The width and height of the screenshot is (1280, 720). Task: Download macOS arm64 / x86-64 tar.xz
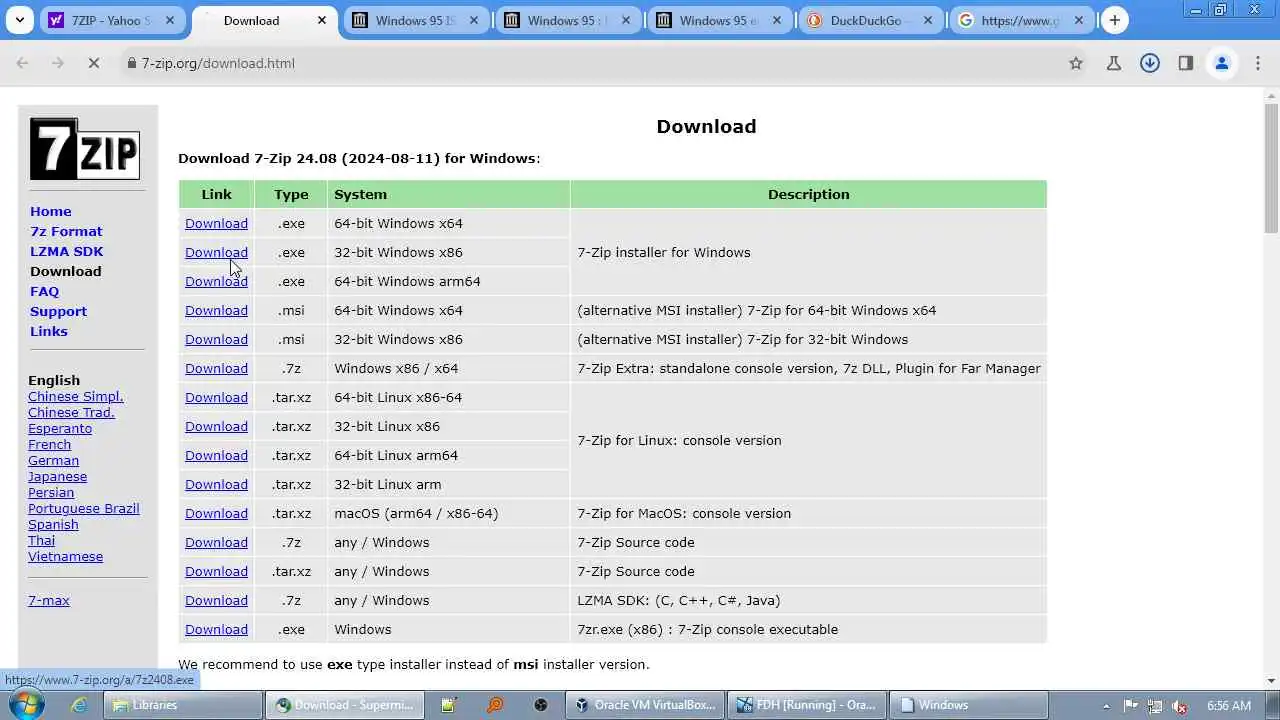coord(216,513)
